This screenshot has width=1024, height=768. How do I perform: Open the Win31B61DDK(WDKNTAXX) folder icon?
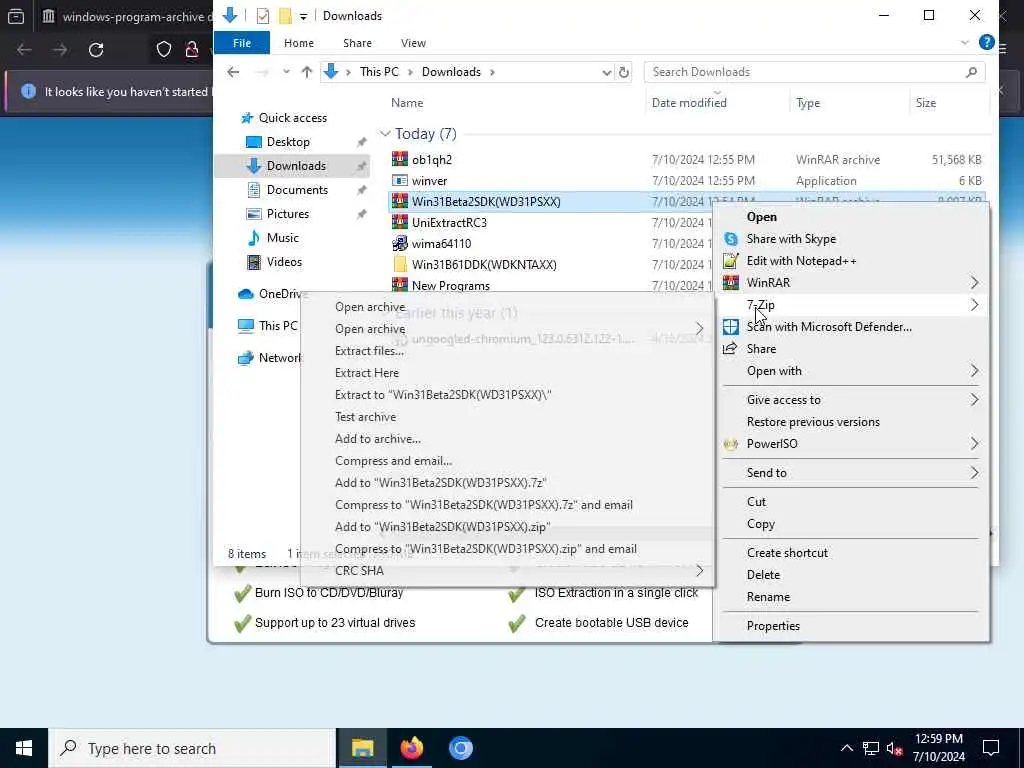point(400,264)
